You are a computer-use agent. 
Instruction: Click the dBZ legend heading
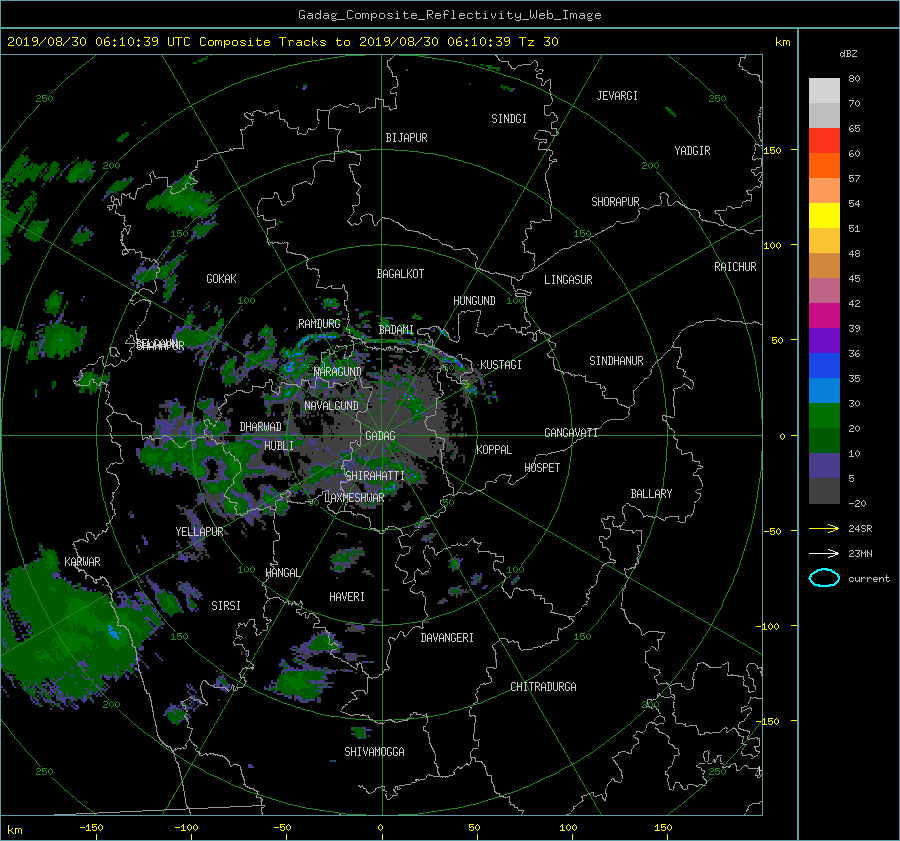click(848, 54)
